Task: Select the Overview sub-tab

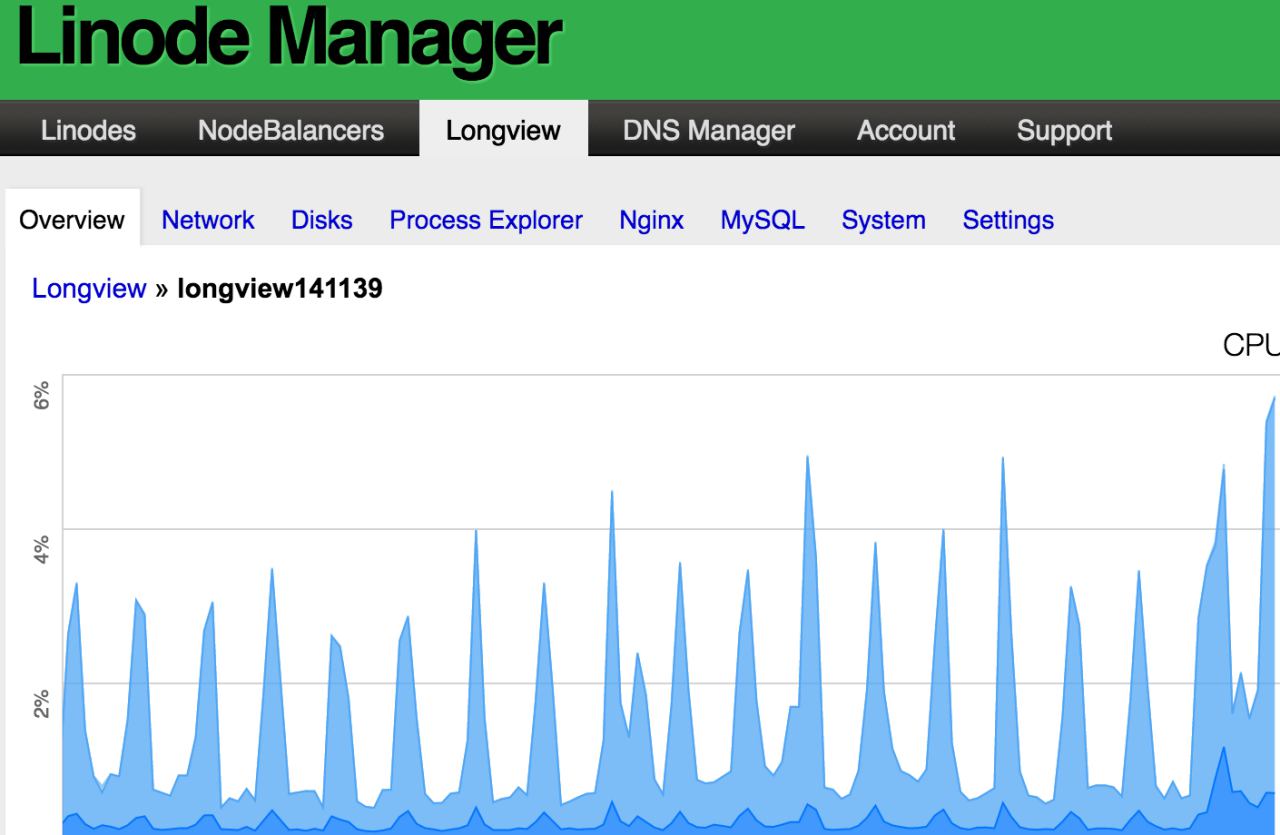Action: pyautogui.click(x=72, y=220)
